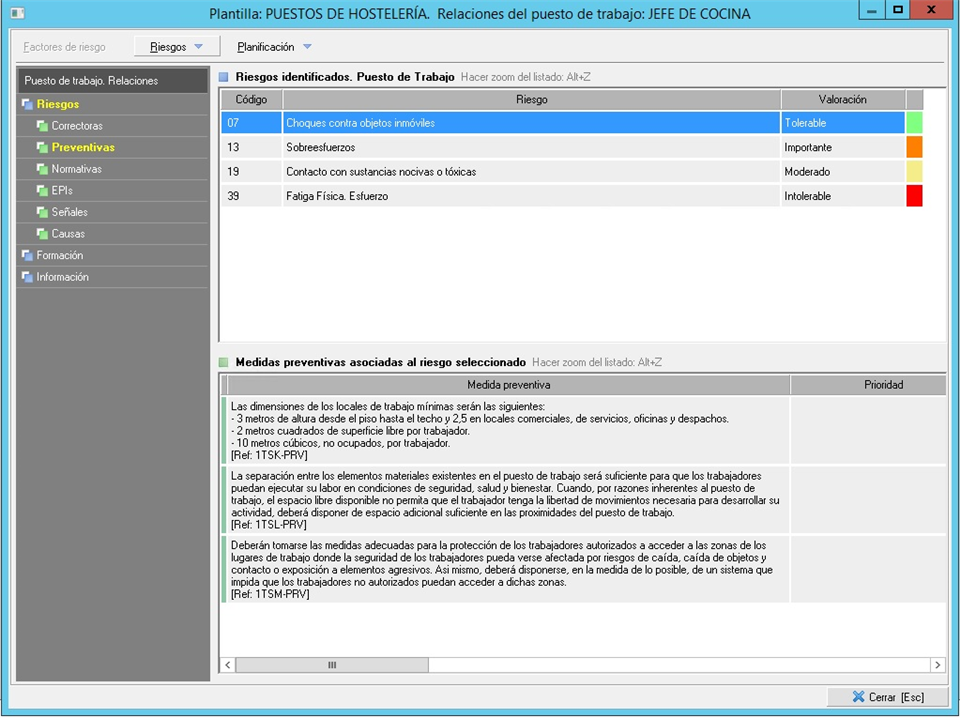This screenshot has height=718, width=960.
Task: Click the EPIs sidebar icon
Action: tap(42, 190)
